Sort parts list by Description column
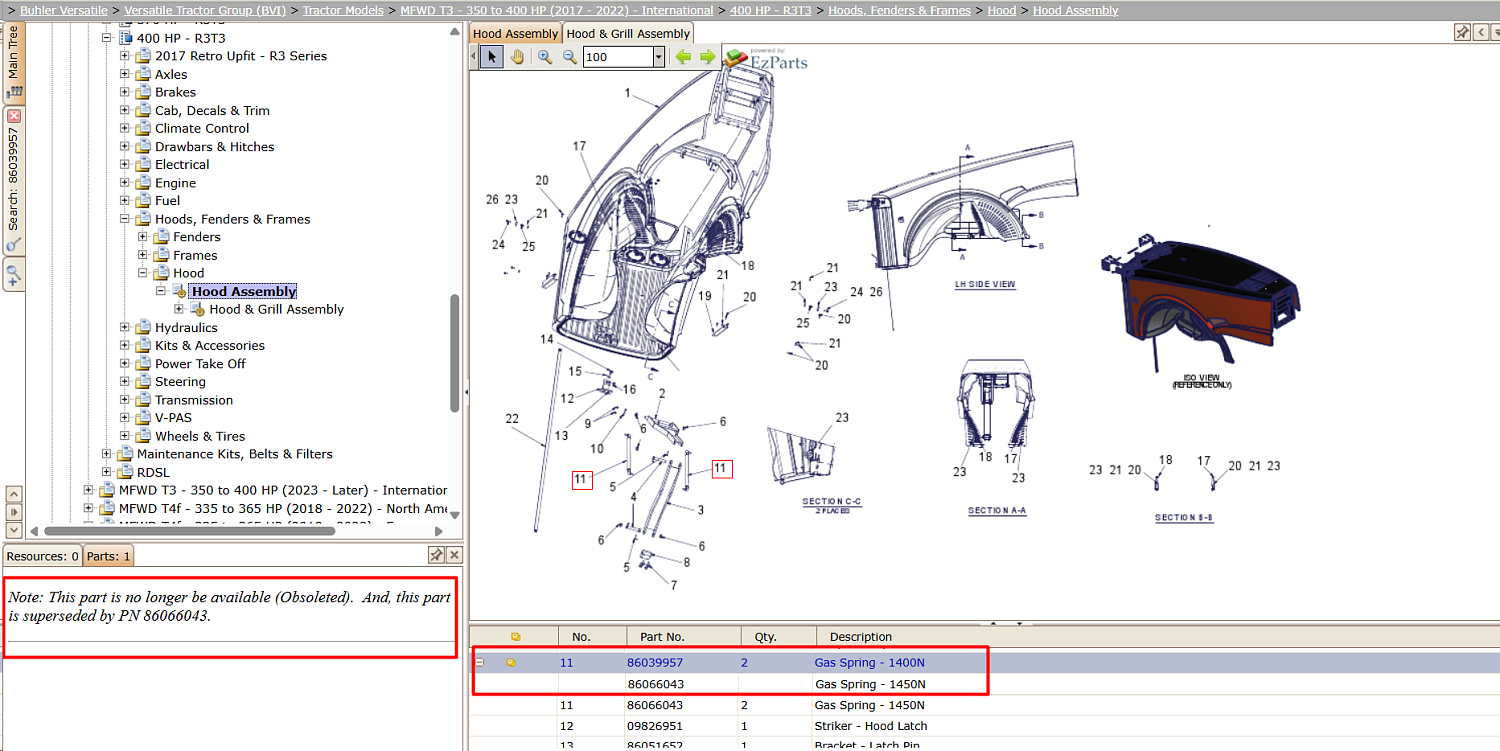Viewport: 1500px width, 751px height. [x=1158, y=636]
